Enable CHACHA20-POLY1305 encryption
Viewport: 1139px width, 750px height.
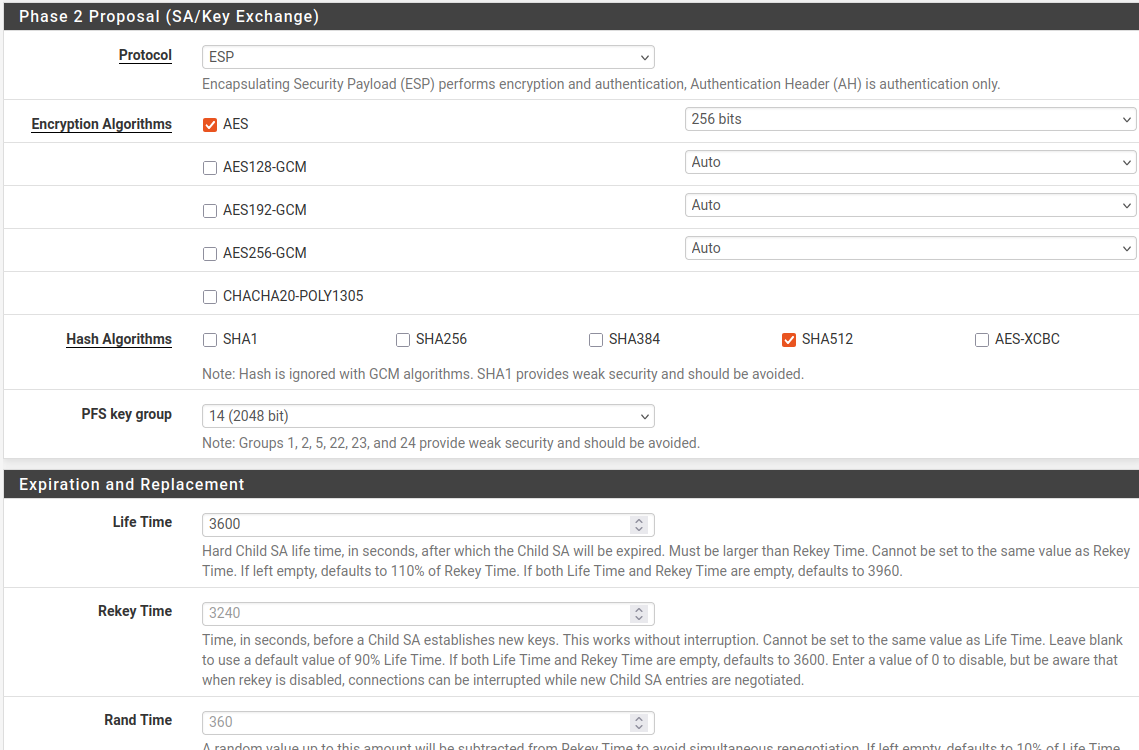tap(209, 296)
